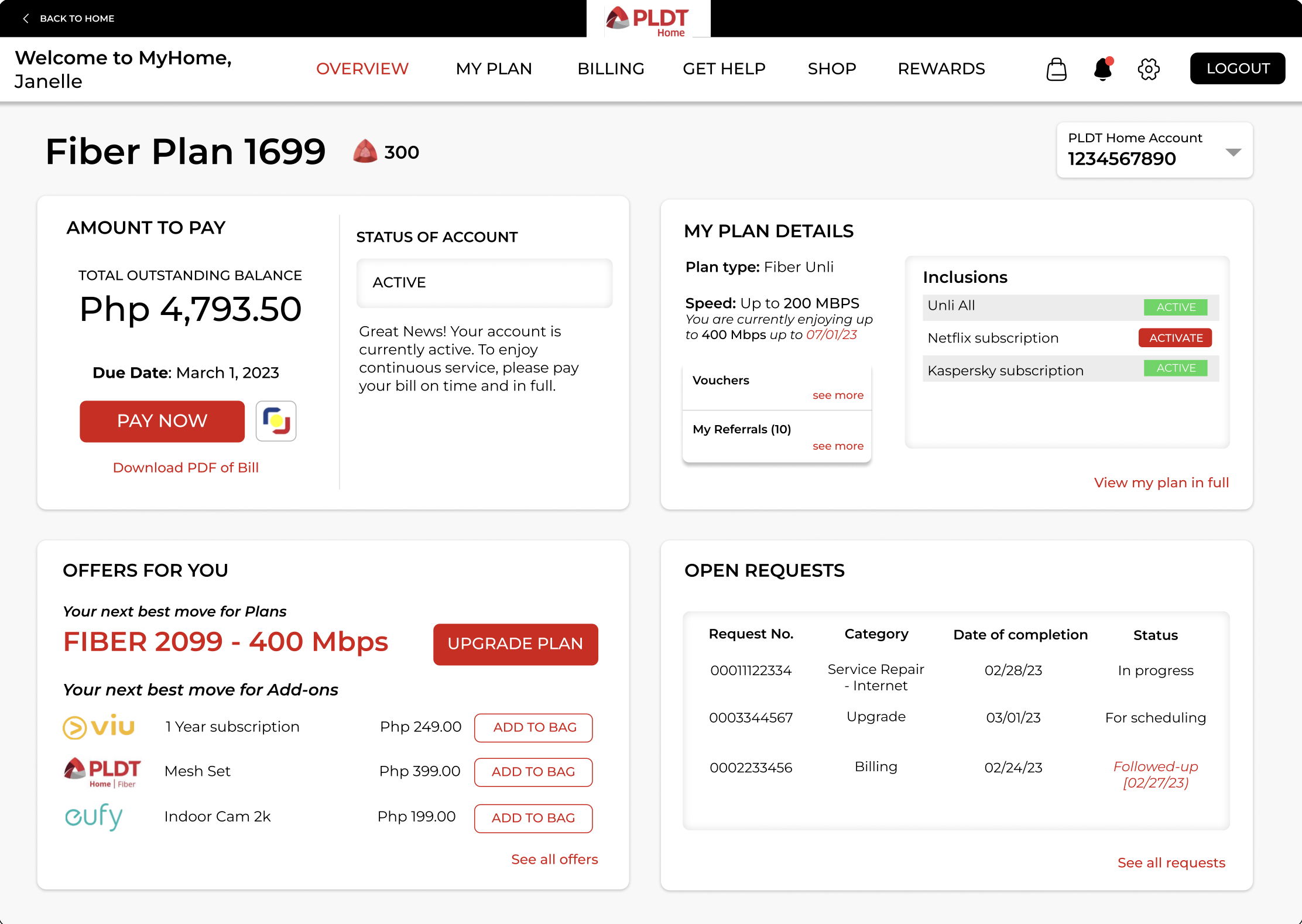Open the shopping bag icon
The height and width of the screenshot is (924, 1302).
(1056, 69)
